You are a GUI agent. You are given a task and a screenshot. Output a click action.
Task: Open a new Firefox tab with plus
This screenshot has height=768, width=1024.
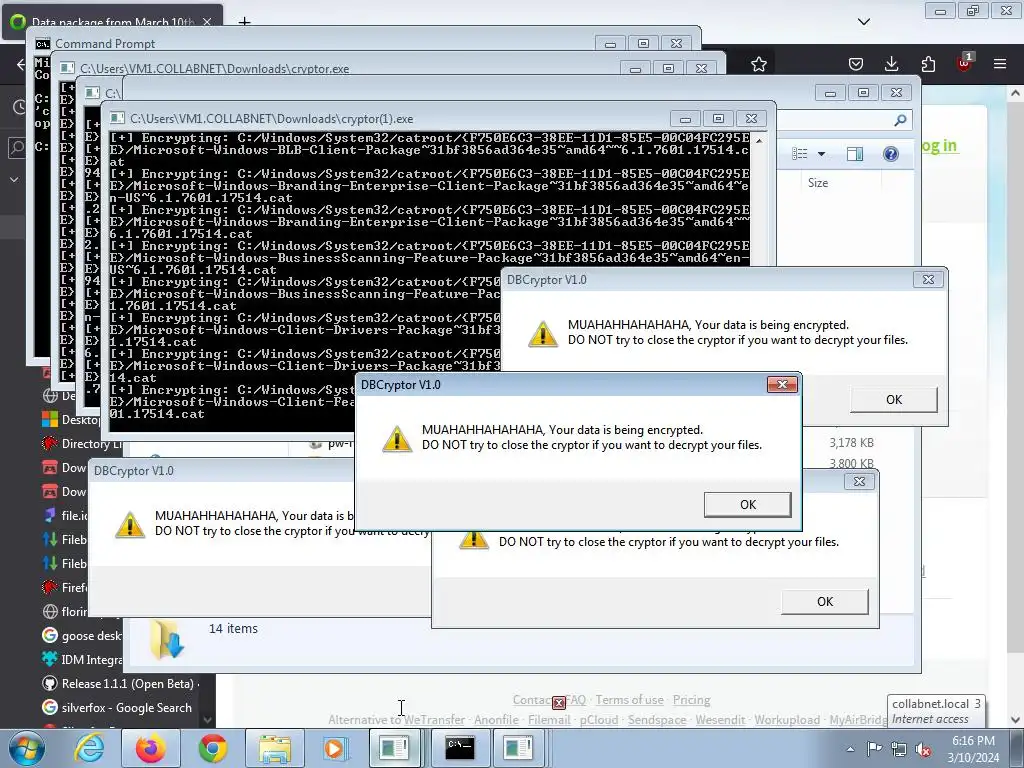coord(244,22)
